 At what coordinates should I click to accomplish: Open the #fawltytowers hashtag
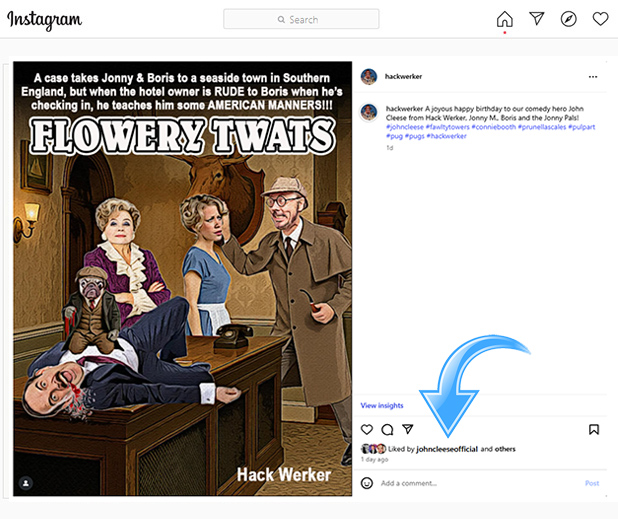coord(446,127)
